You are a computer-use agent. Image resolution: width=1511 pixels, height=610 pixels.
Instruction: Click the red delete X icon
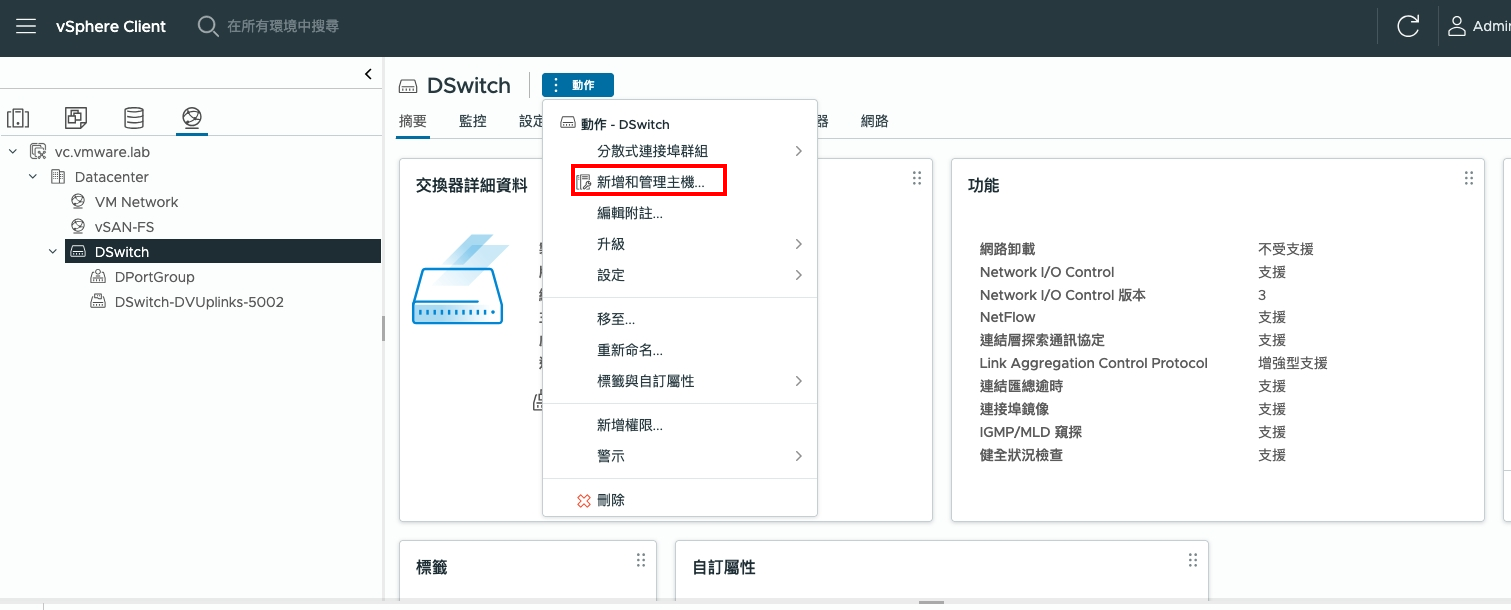click(584, 500)
